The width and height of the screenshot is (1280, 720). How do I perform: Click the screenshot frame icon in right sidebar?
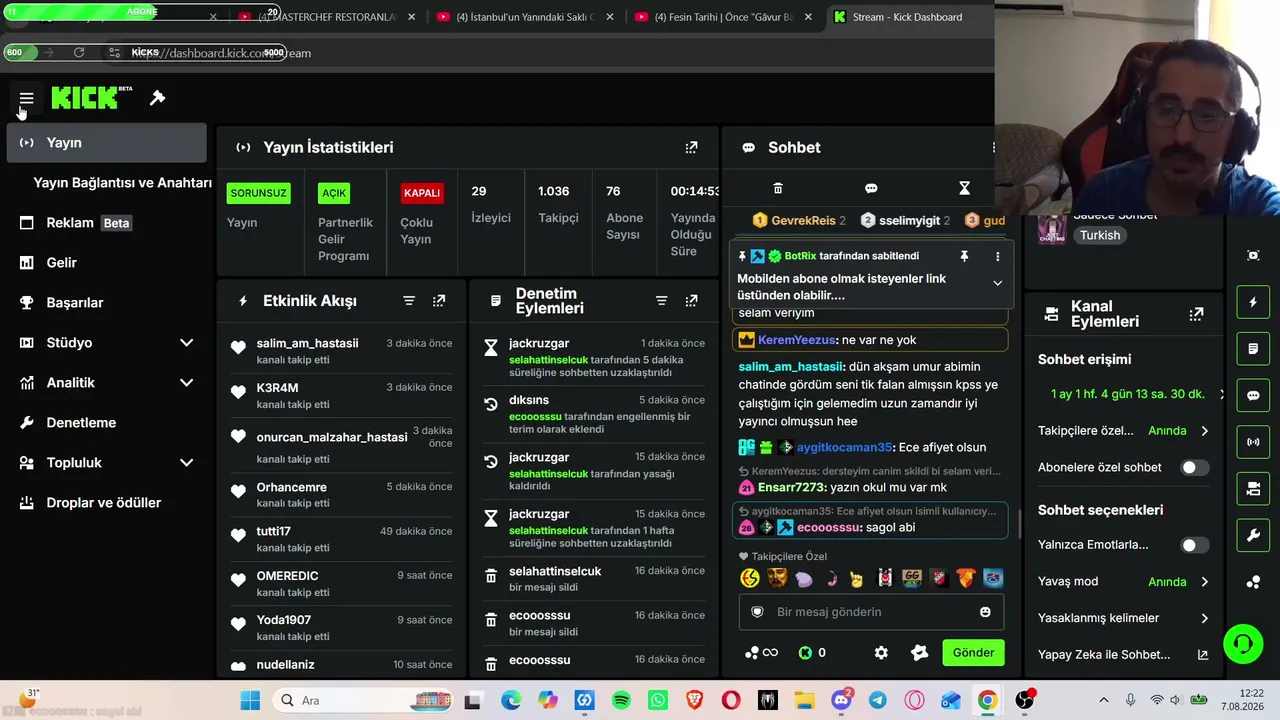(1253, 255)
